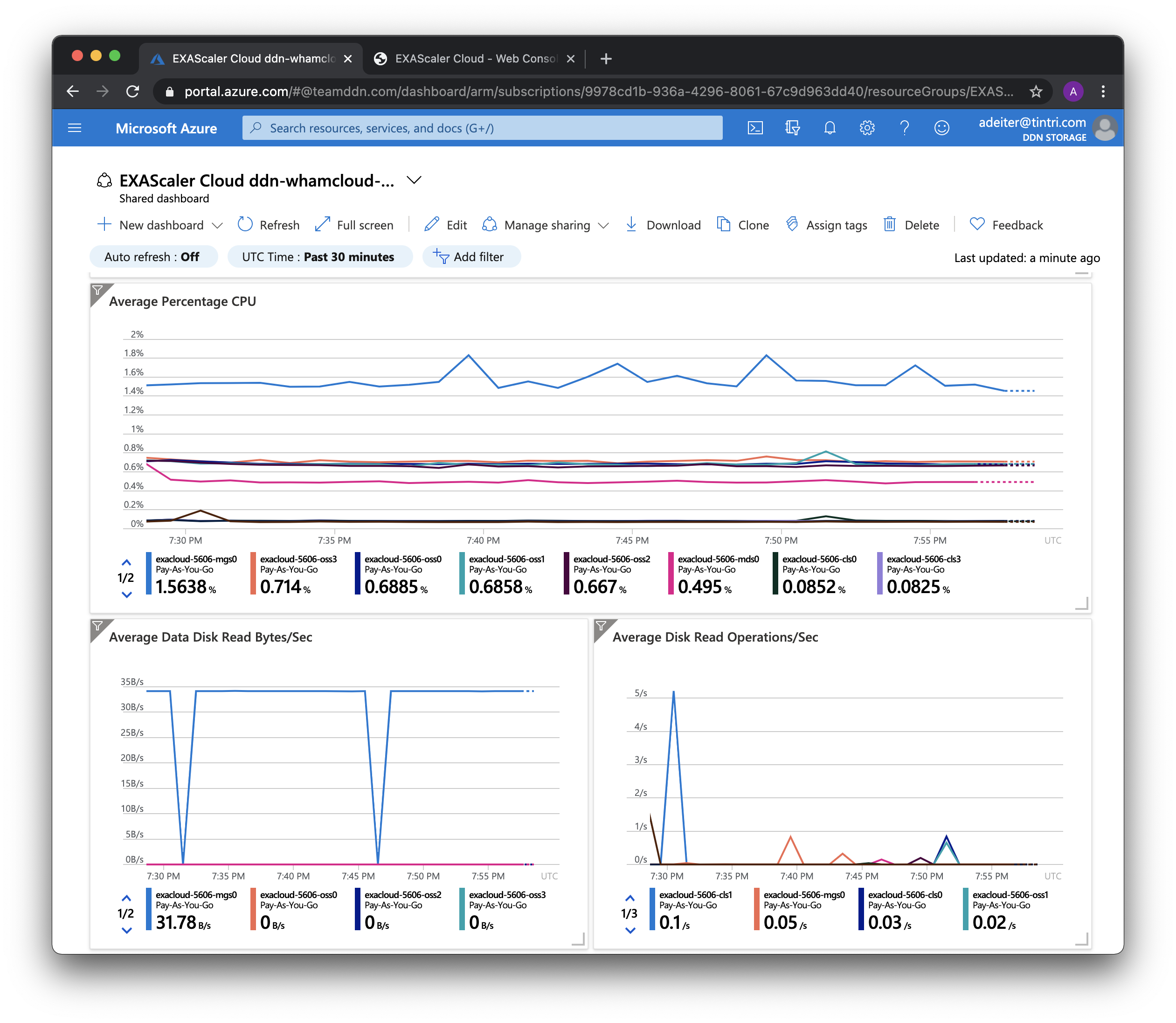Click the orange exacloud-5606-oss3 legend color bar
Screen dimensions: 1176x1023
(253, 574)
